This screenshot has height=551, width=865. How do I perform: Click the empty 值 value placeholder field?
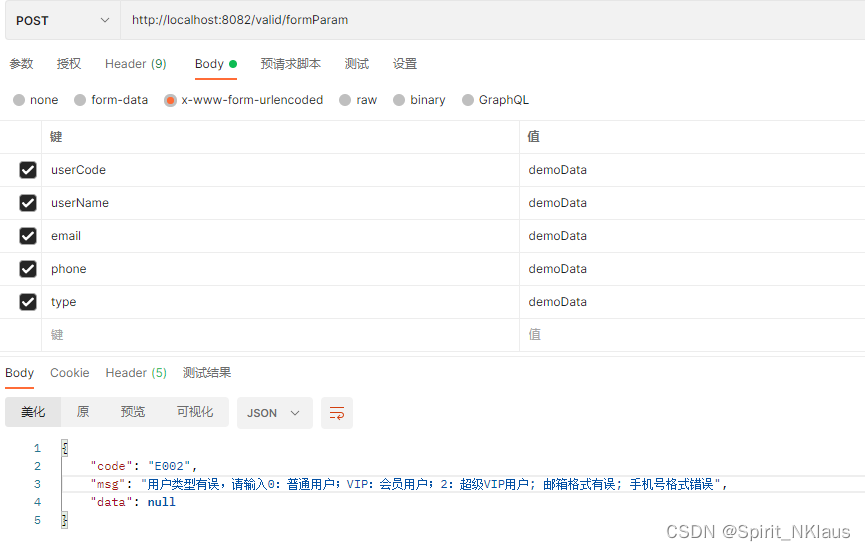[x=692, y=335]
